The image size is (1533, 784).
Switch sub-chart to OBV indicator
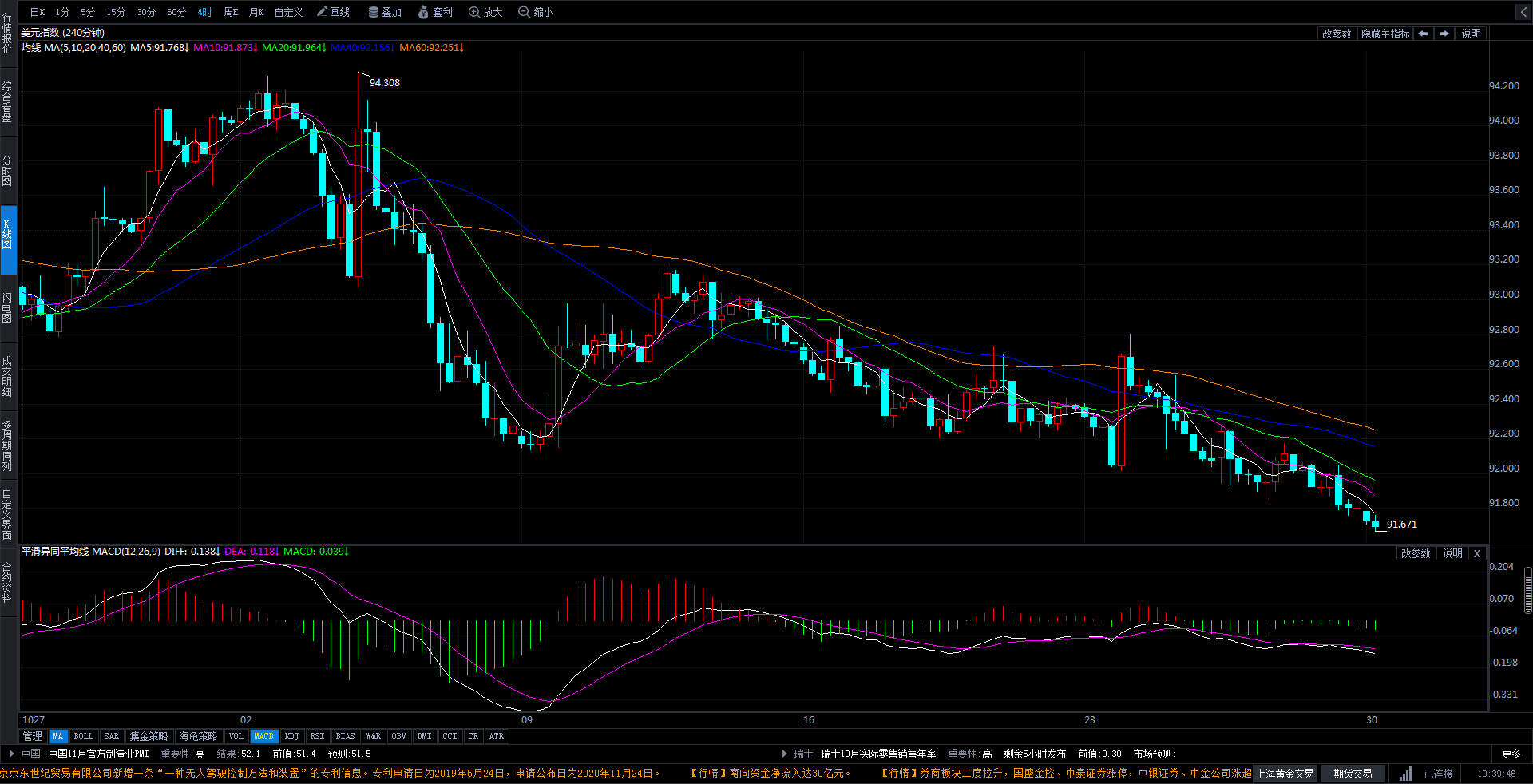(x=399, y=736)
